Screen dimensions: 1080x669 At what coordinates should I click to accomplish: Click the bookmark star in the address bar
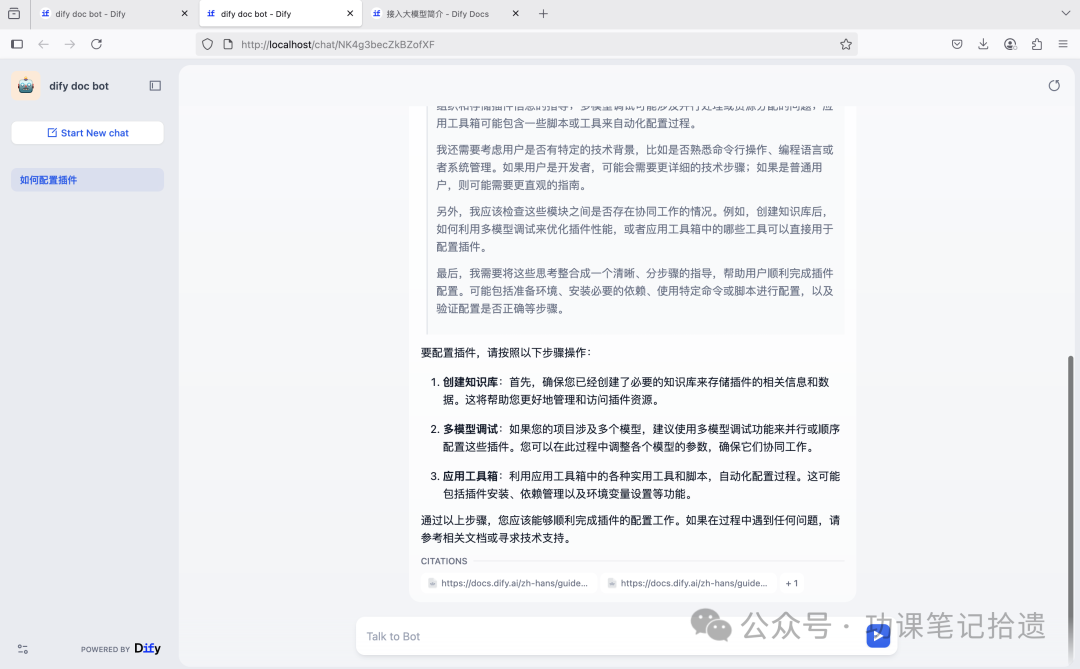[845, 44]
